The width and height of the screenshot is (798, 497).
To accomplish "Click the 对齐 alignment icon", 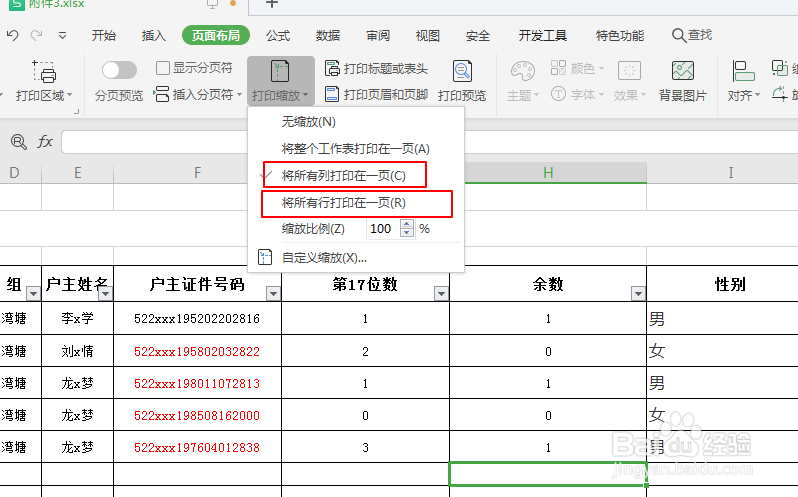I will pos(743,71).
